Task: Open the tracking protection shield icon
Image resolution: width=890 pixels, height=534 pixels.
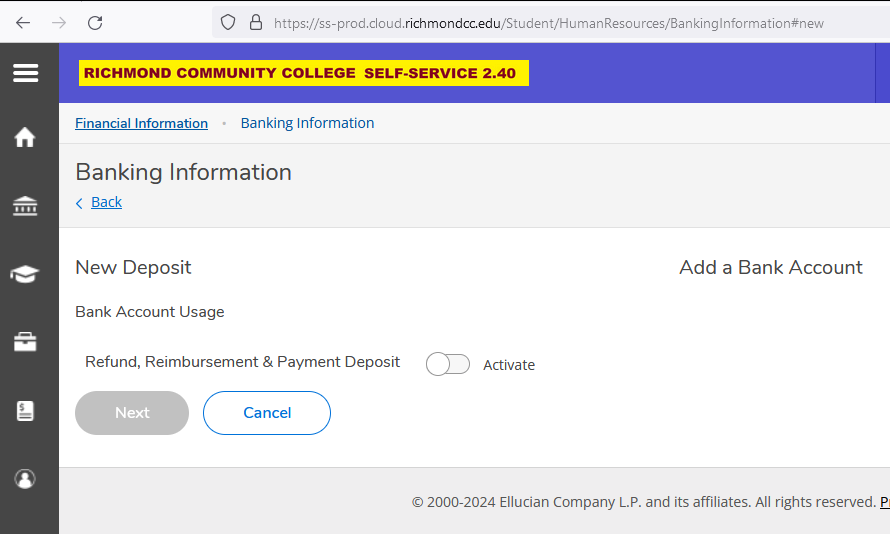Action: coord(228,22)
